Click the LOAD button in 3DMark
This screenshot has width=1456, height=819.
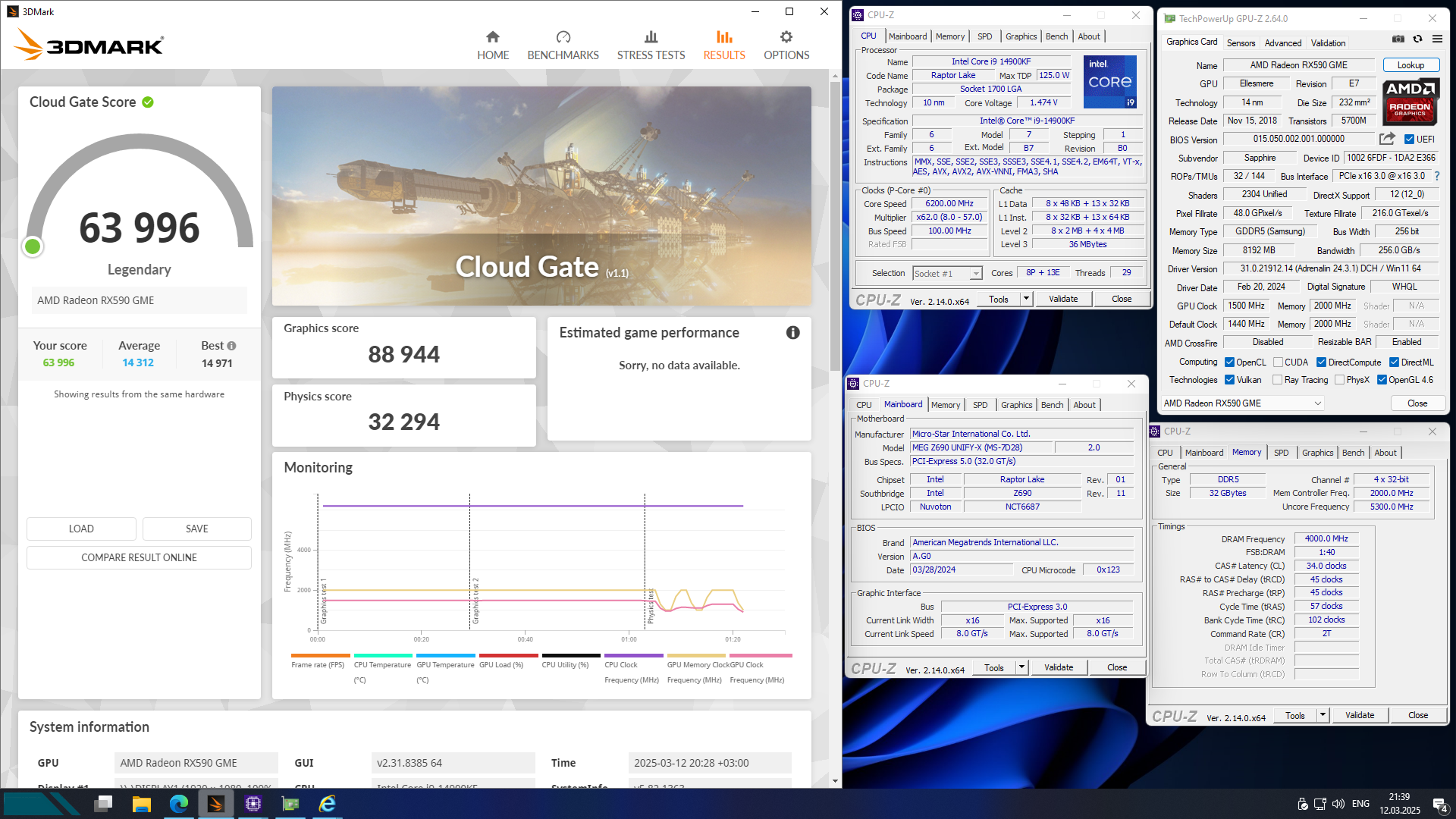point(81,529)
